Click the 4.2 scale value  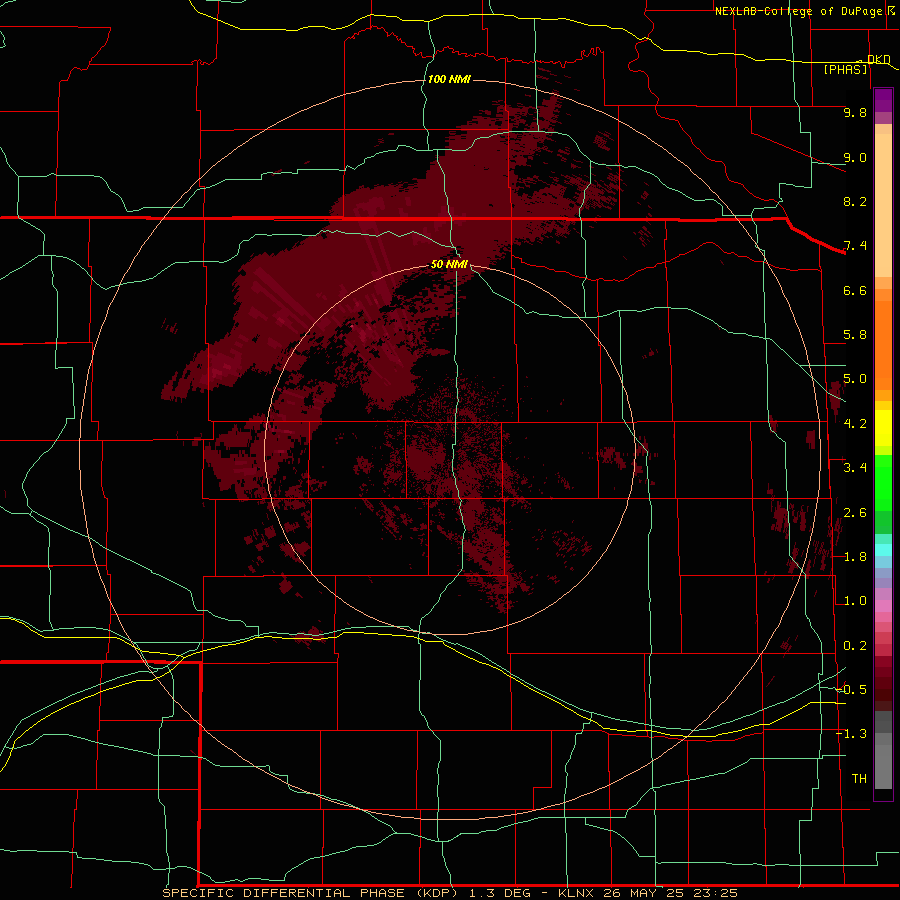(855, 424)
